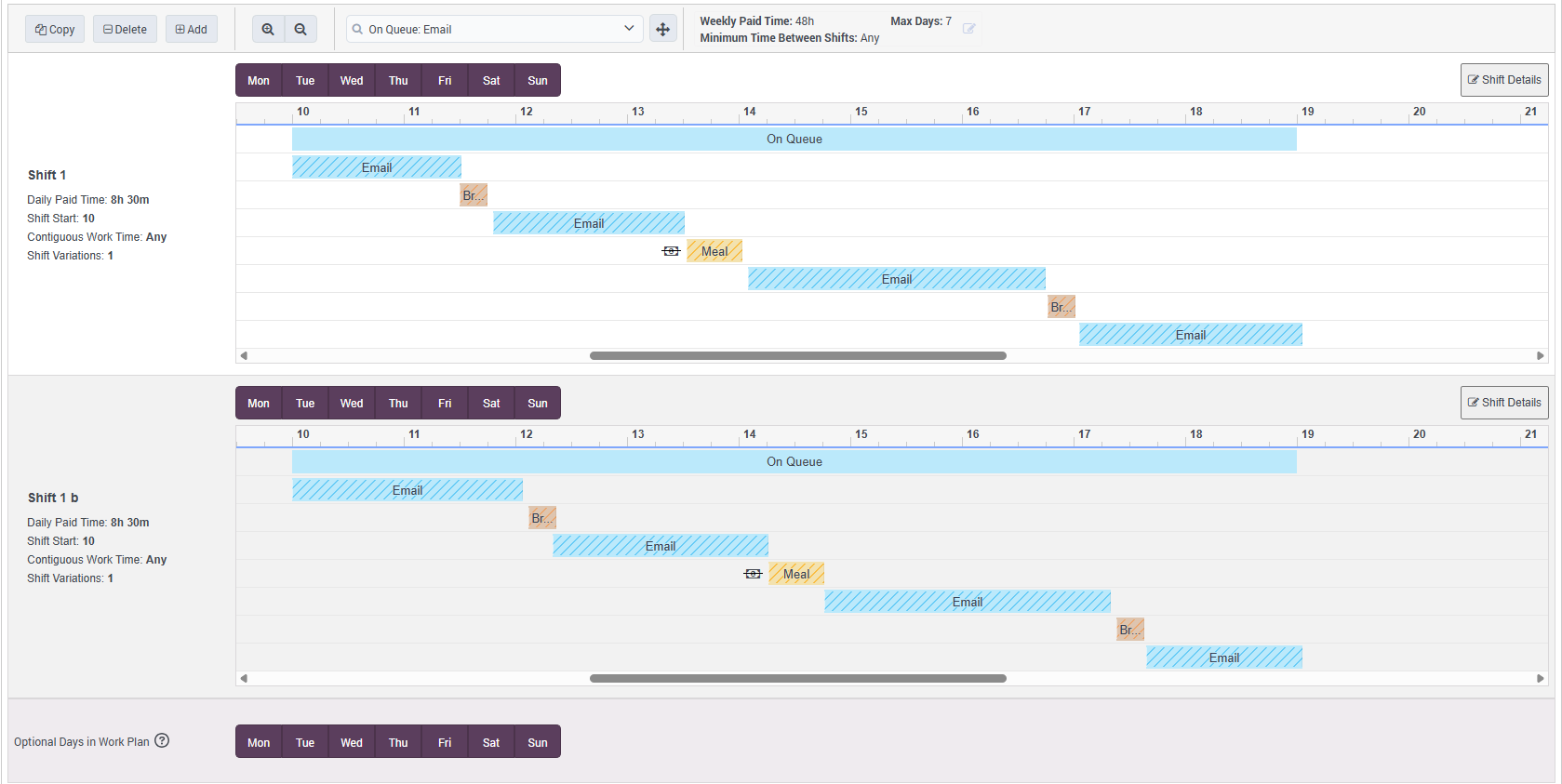1562x784 pixels.
Task: Toggle Wed for Shift 1
Action: click(352, 80)
